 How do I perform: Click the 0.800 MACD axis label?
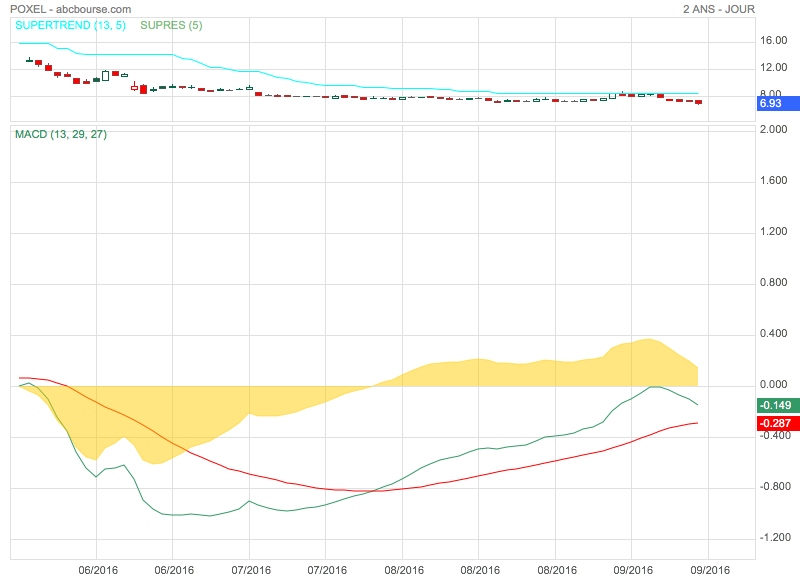point(773,283)
